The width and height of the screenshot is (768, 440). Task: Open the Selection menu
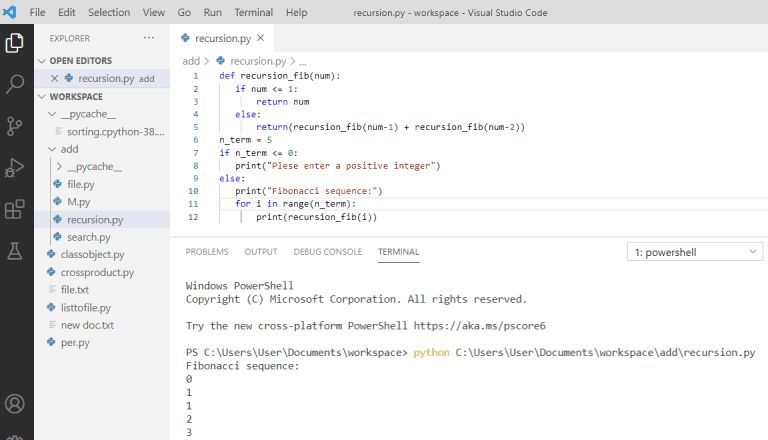coord(109,12)
